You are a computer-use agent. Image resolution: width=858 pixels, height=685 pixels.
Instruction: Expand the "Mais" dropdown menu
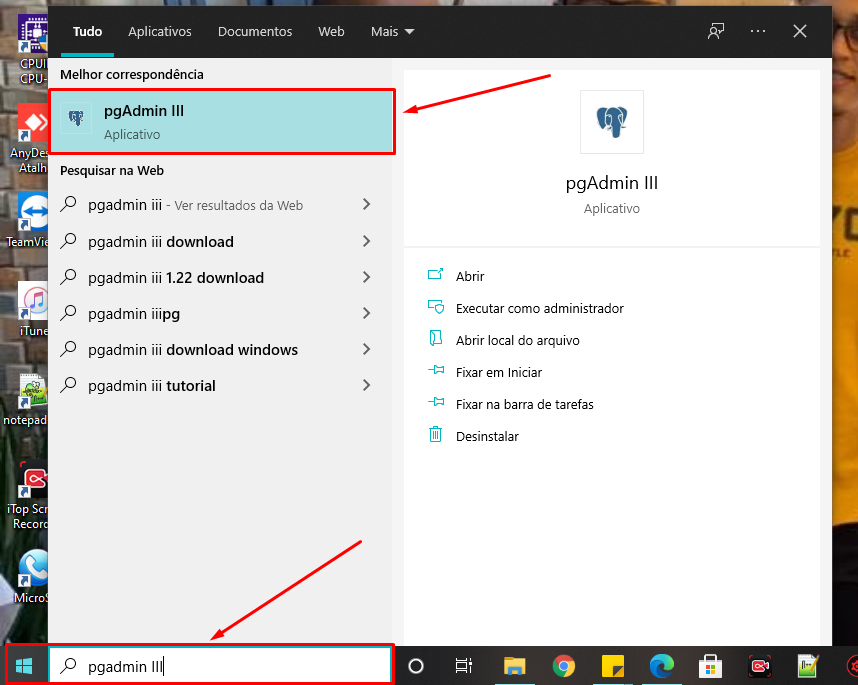pos(392,31)
